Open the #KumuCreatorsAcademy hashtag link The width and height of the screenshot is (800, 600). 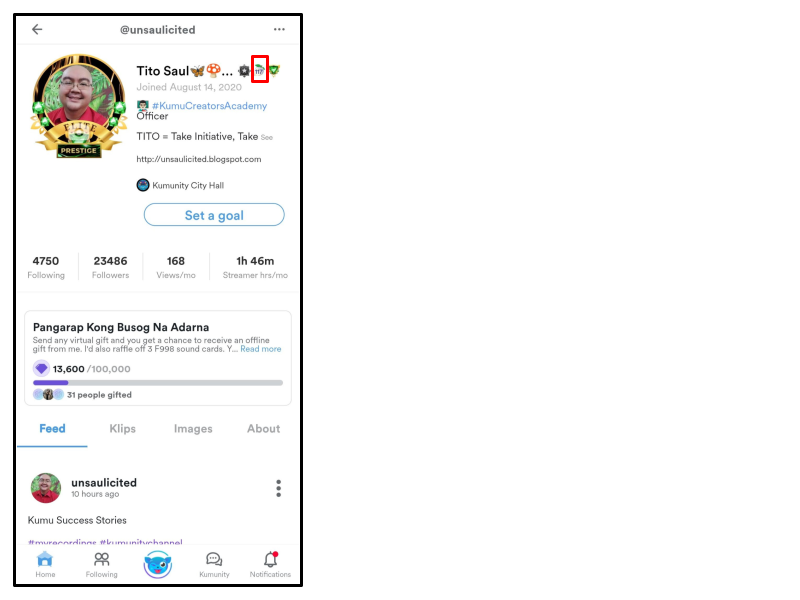click(209, 106)
